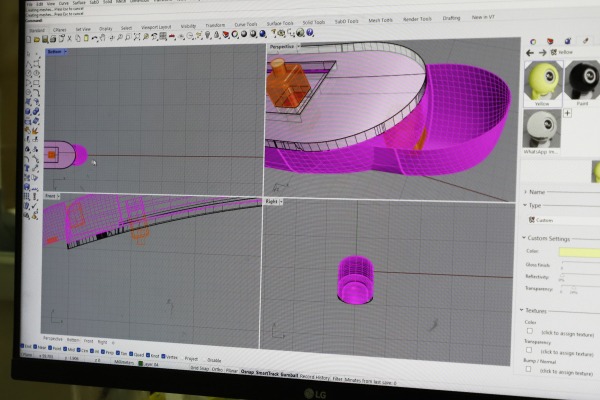The width and height of the screenshot is (600, 400).
Task: Click the yellow Color swatch
Action: [578, 253]
